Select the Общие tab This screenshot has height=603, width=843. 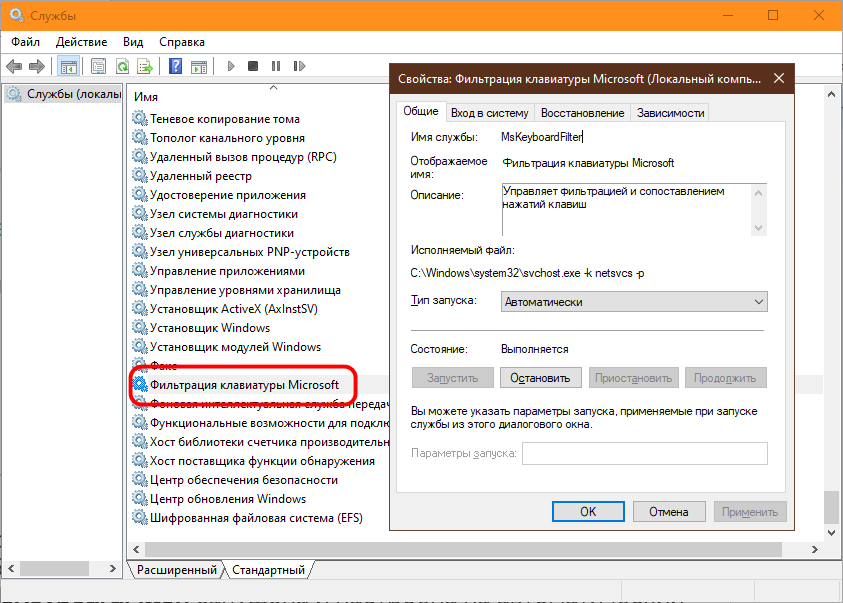point(421,111)
